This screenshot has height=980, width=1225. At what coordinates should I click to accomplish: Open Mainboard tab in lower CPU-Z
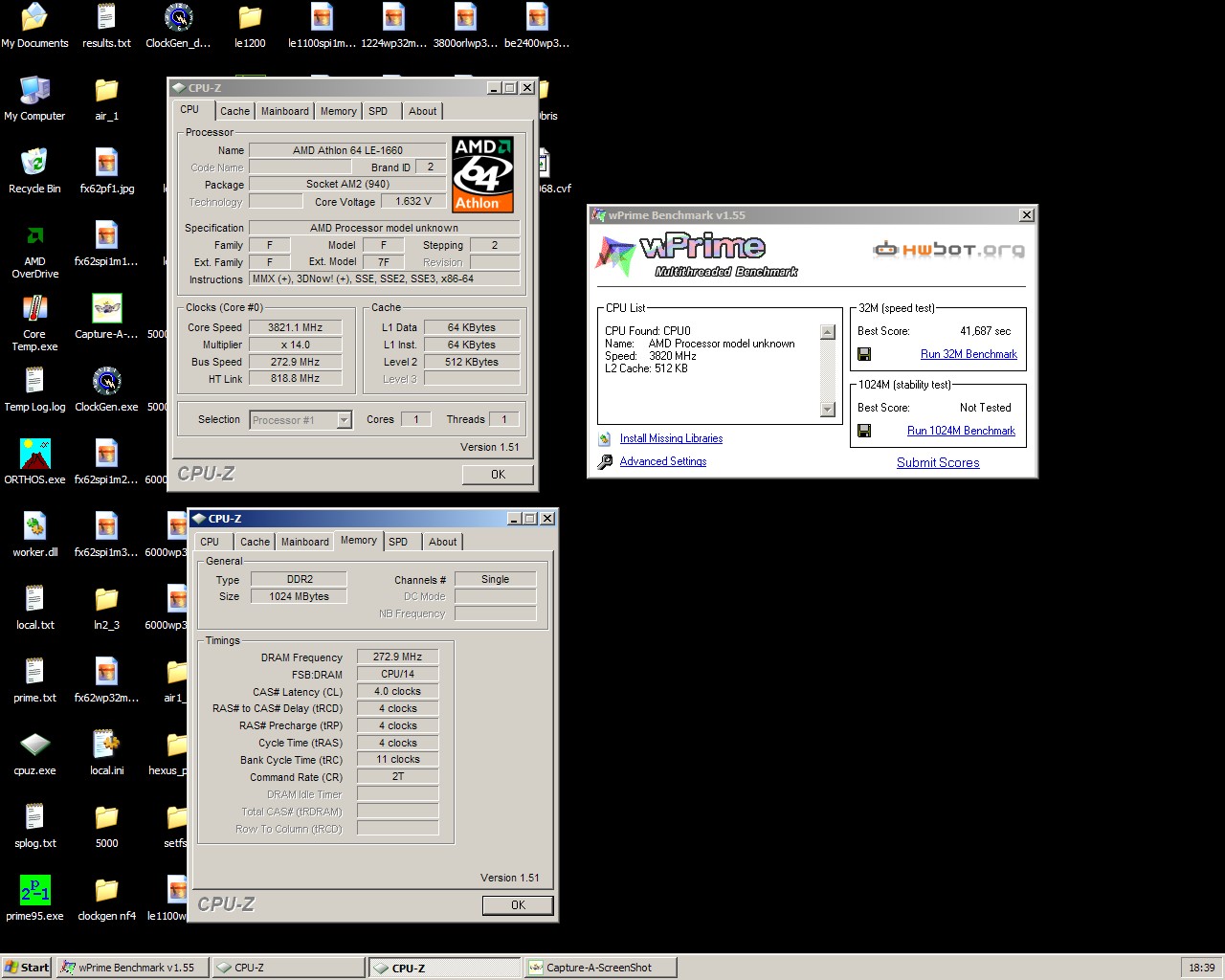(304, 542)
